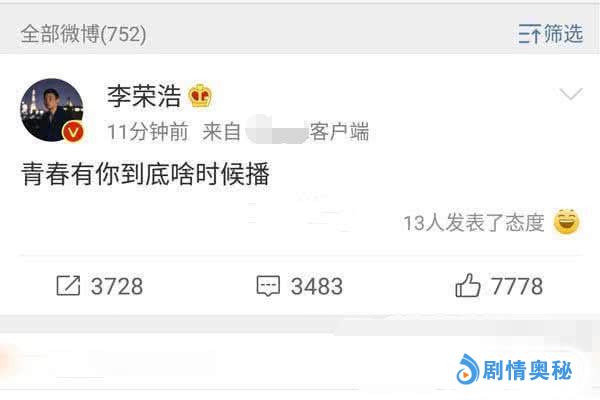600x400 pixels.
Task: Open the 筛选 filter sort icon
Action: coord(530,33)
